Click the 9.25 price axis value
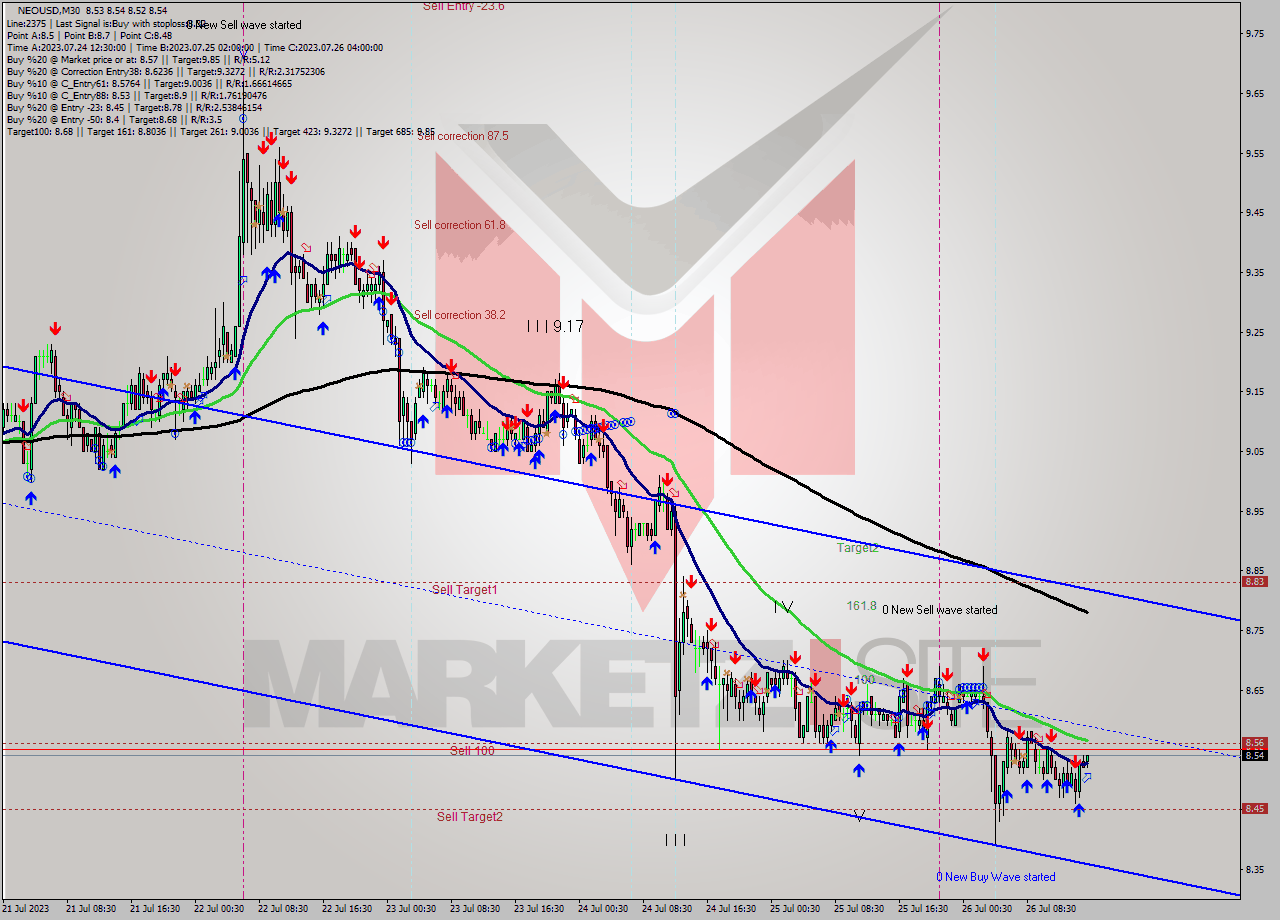This screenshot has width=1280, height=920. click(1255, 332)
